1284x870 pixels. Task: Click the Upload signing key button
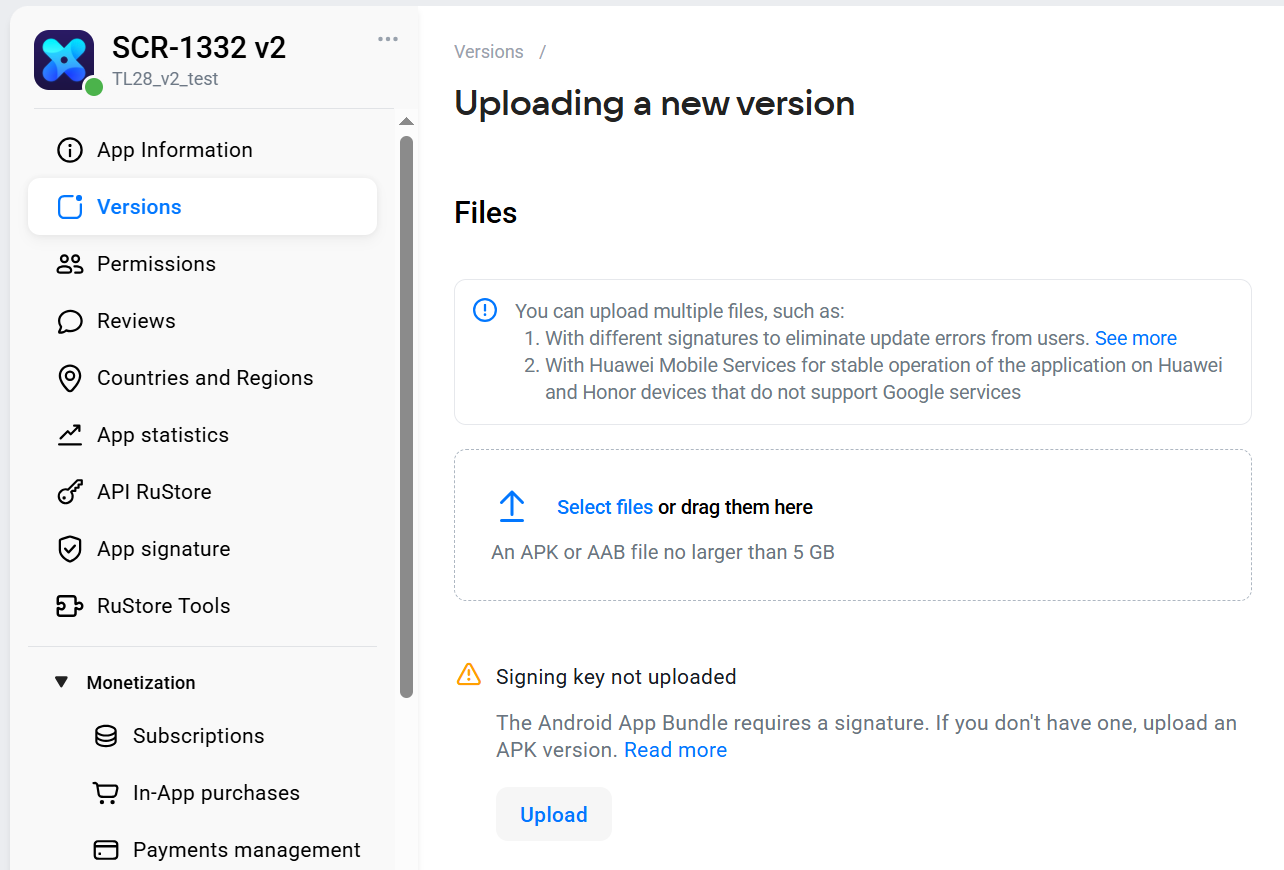click(554, 814)
